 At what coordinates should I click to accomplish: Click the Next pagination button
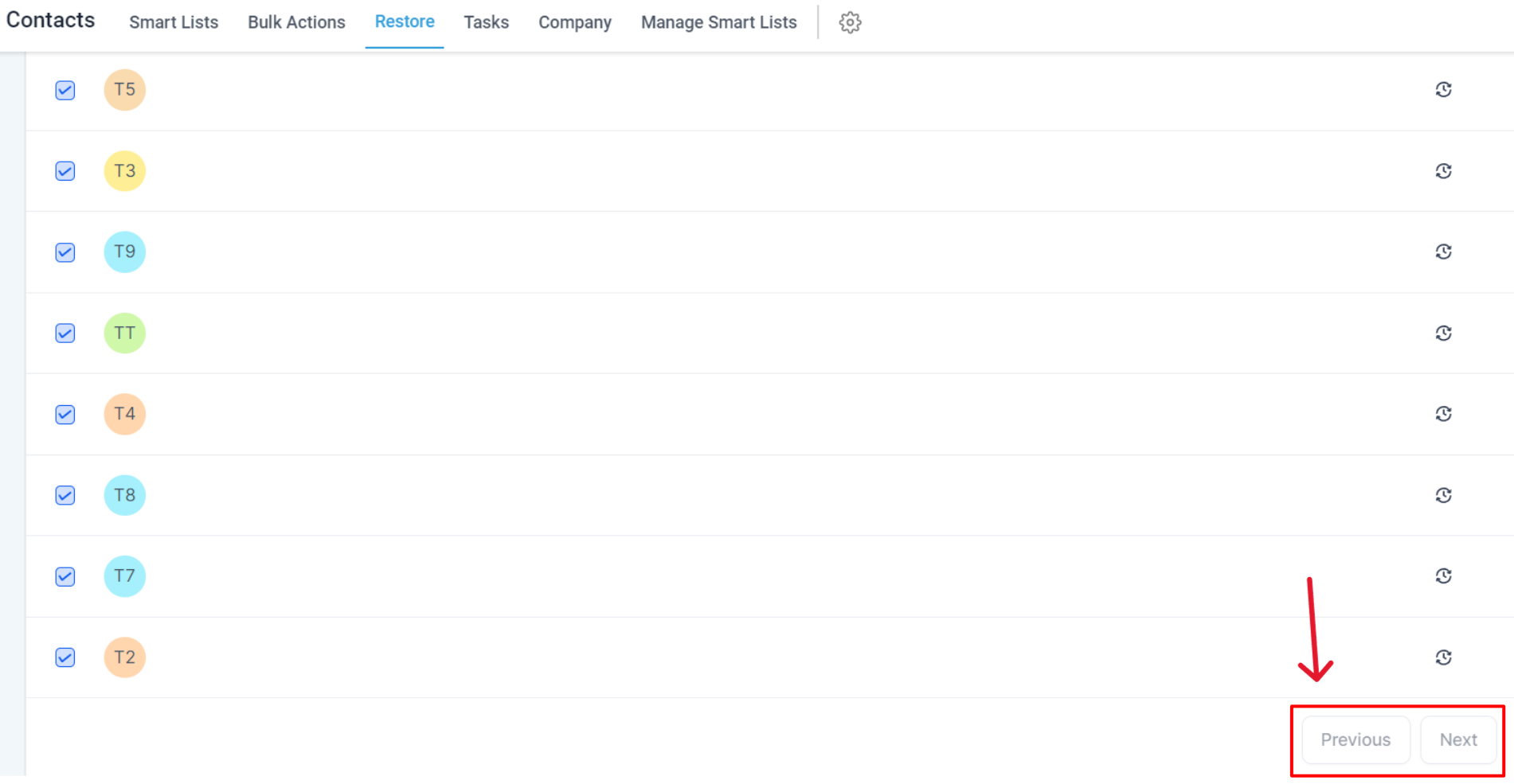coord(1457,739)
